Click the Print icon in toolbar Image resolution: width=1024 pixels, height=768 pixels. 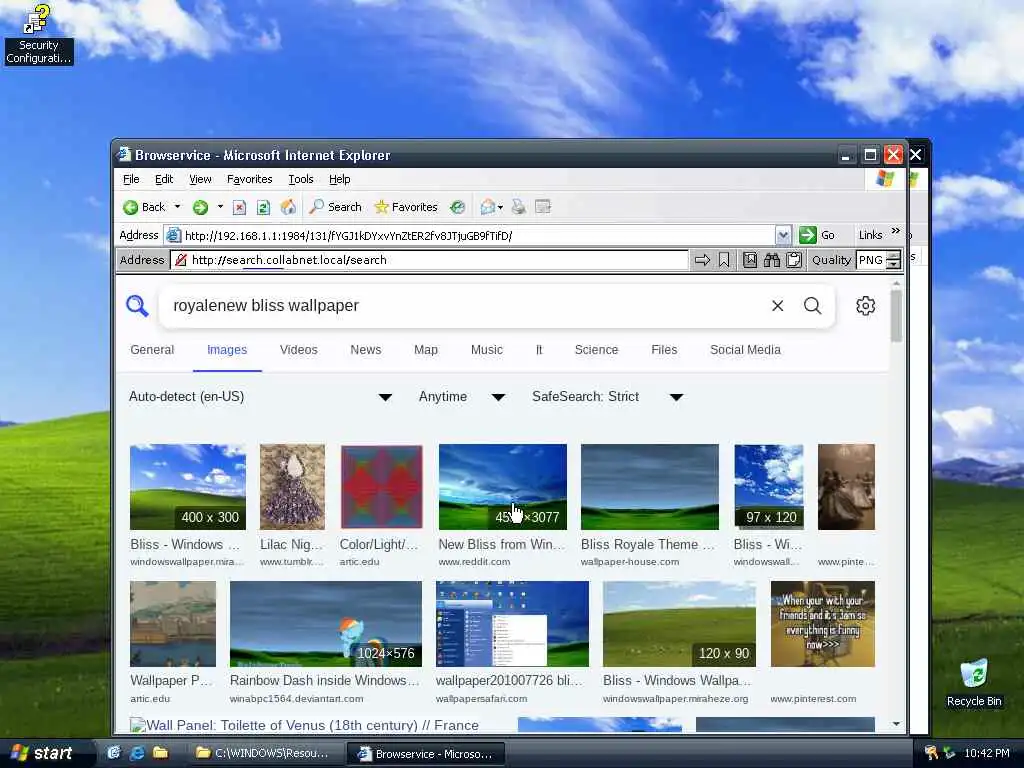[519, 207]
